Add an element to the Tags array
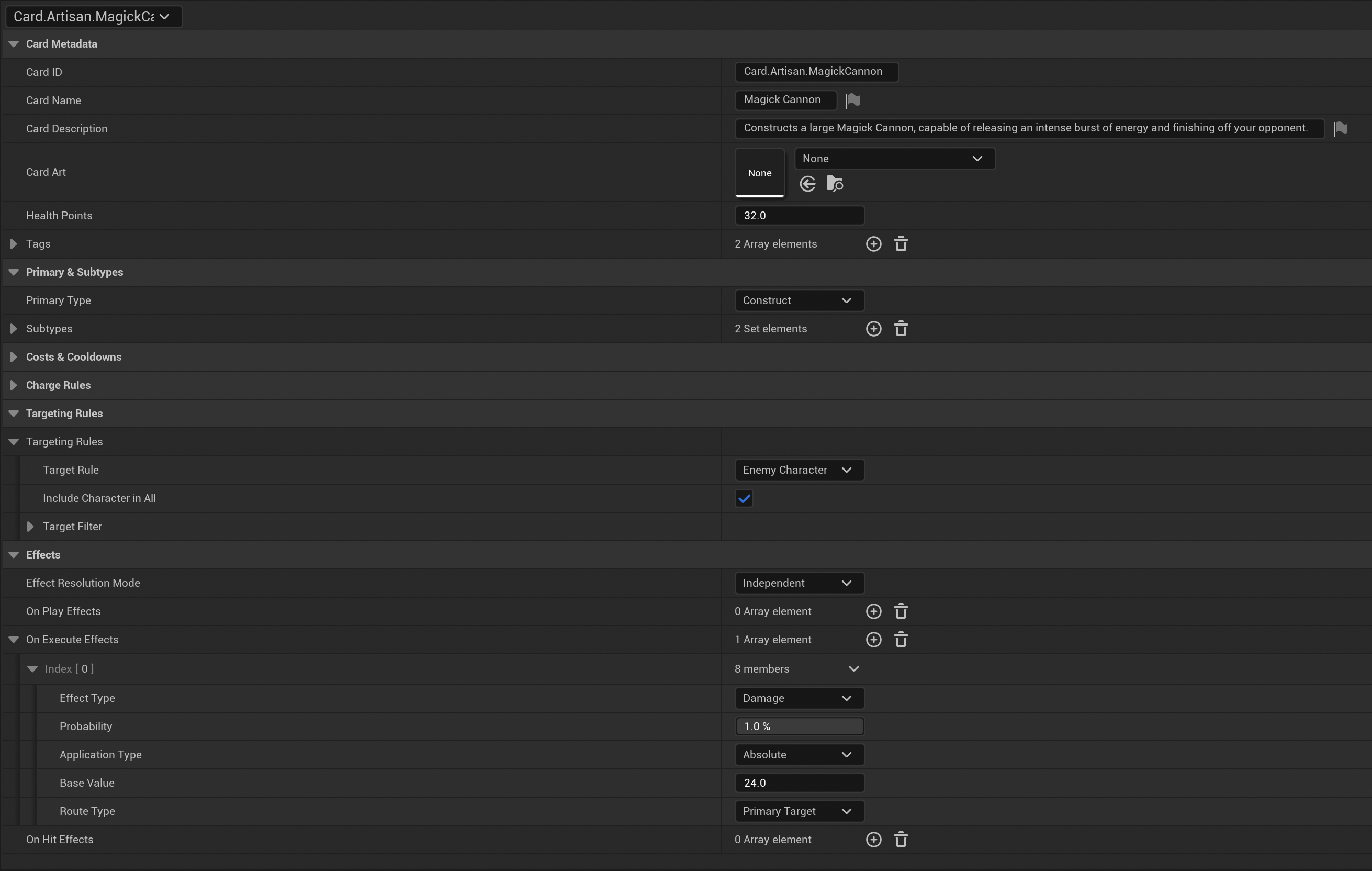This screenshot has height=871, width=1372. [x=873, y=244]
